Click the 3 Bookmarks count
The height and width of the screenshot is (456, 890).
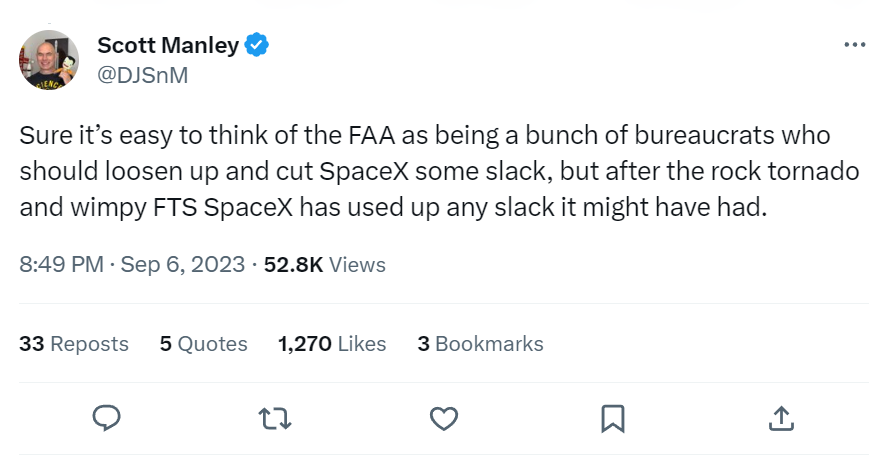click(480, 343)
